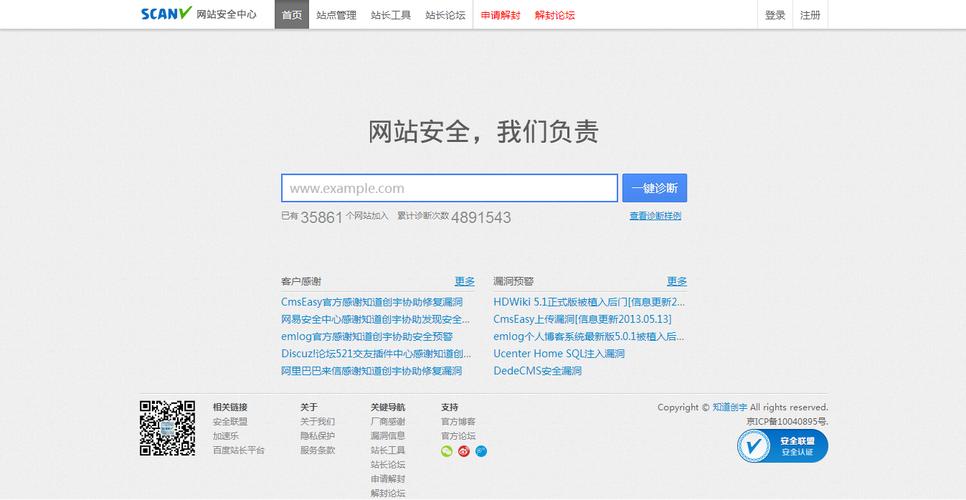Click footer link 隐私保护
This screenshot has height=500, width=966.
pos(317,436)
